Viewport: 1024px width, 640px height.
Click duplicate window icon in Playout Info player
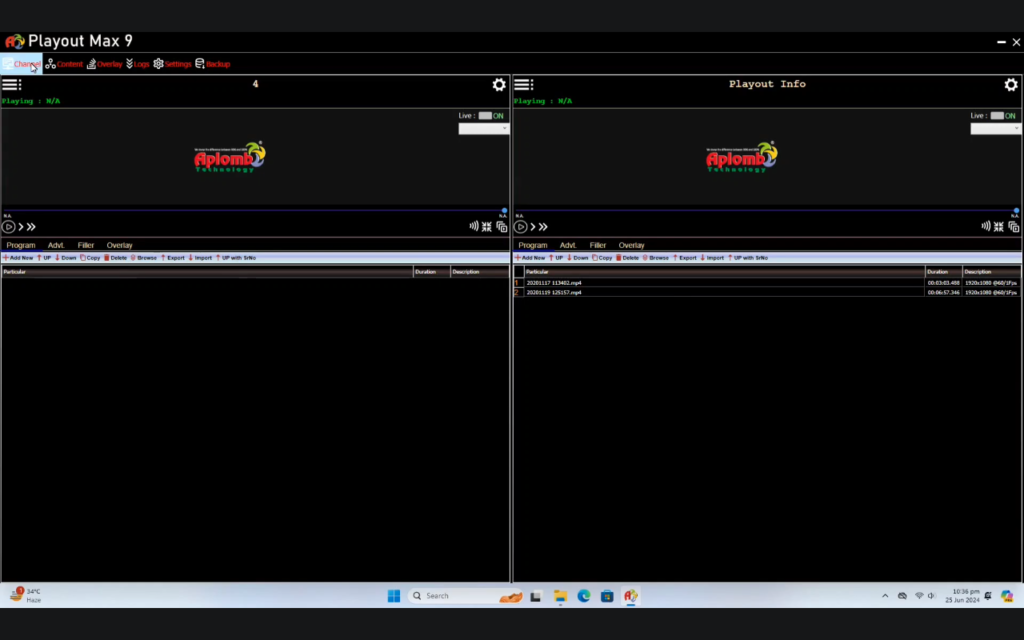(1013, 227)
